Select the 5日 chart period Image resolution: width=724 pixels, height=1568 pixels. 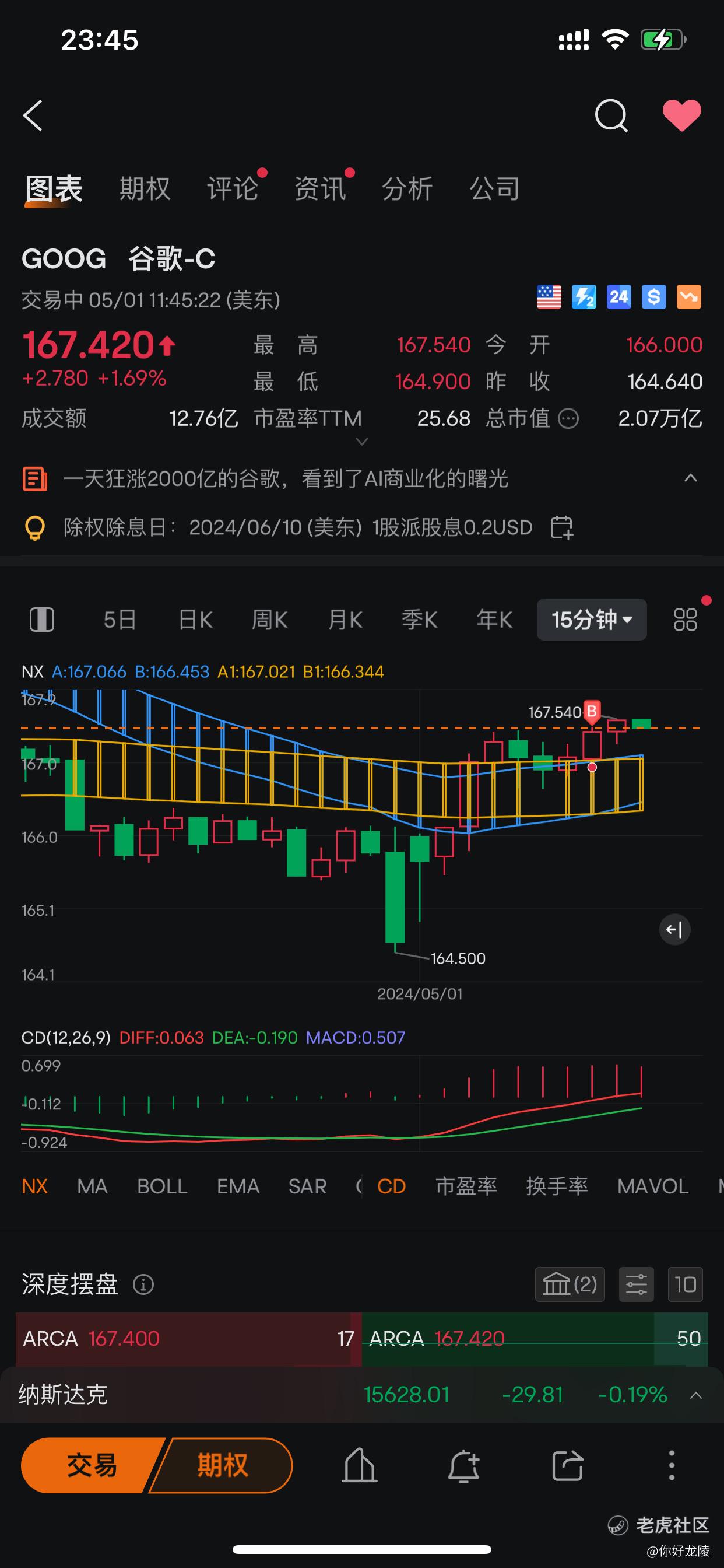(120, 619)
